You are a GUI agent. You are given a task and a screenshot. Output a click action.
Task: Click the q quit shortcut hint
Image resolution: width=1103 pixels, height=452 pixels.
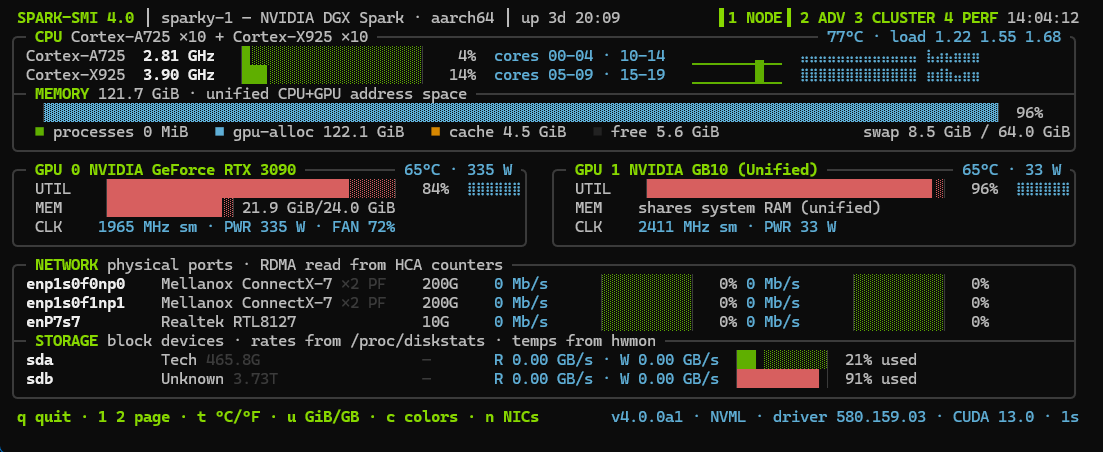(x=44, y=417)
